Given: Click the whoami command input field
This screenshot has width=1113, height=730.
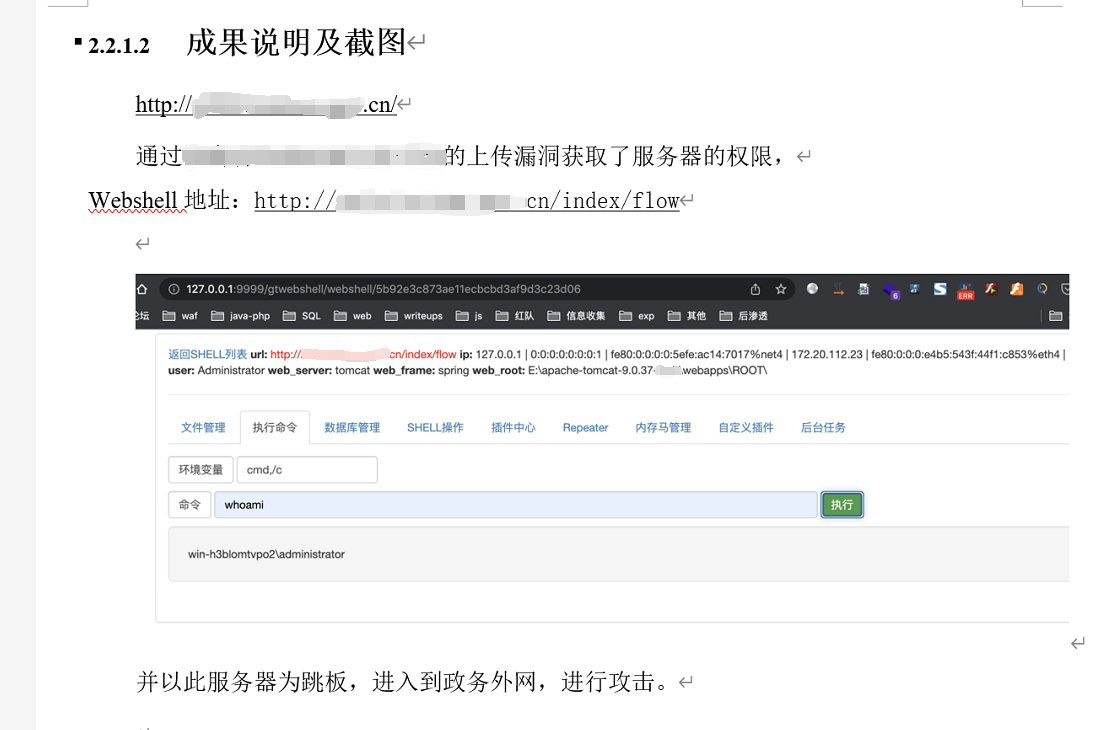Looking at the screenshot, I should click(x=516, y=505).
